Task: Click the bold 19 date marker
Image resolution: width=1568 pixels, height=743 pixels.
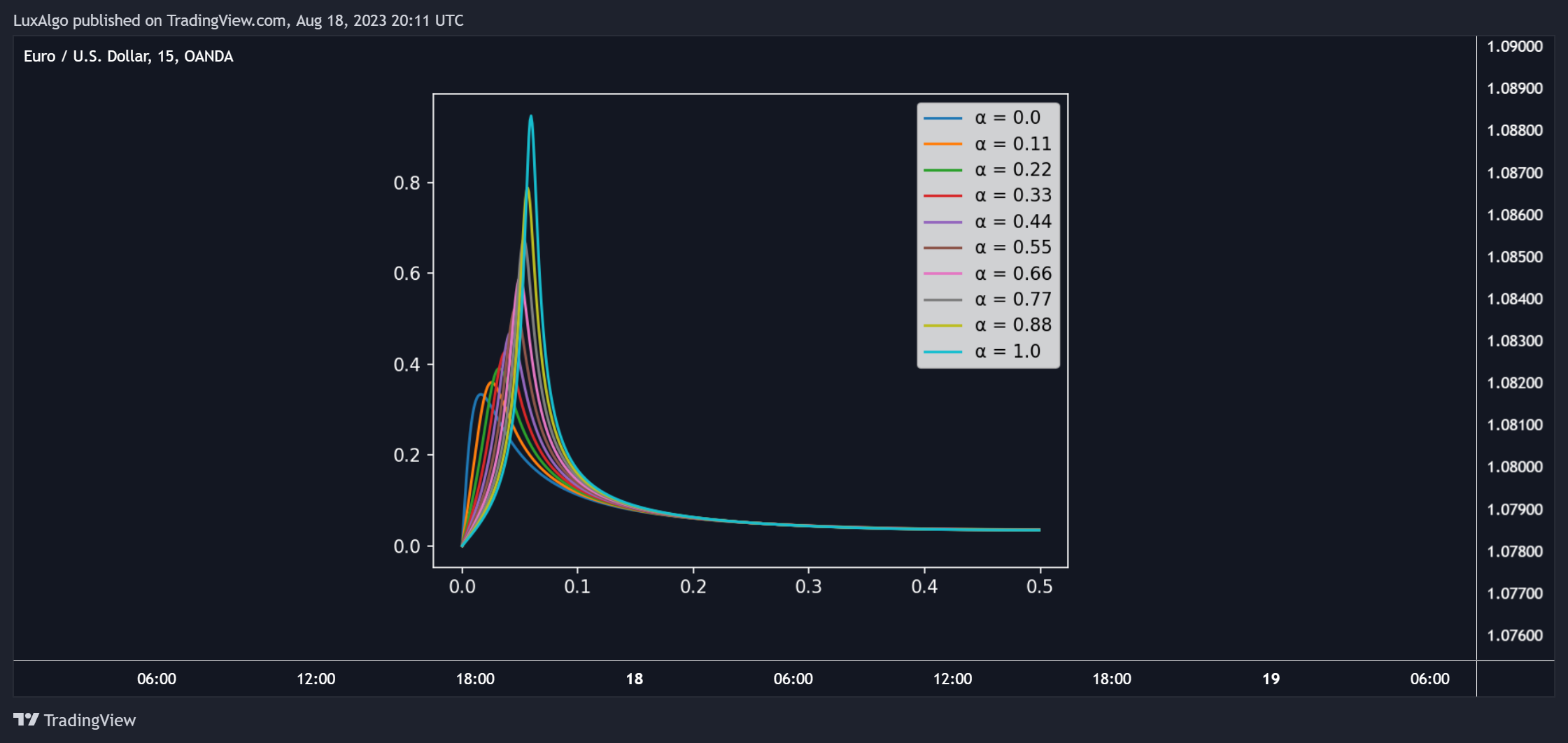Action: (1271, 679)
